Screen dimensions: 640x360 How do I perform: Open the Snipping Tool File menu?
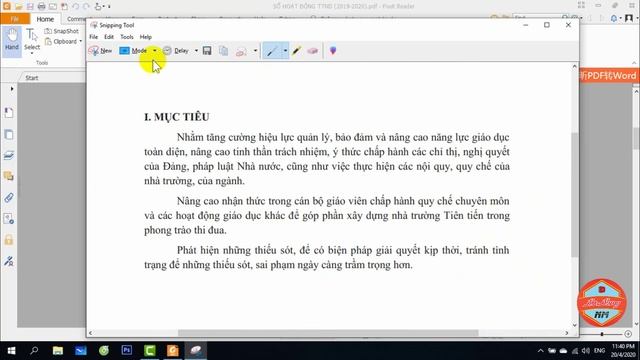93,37
